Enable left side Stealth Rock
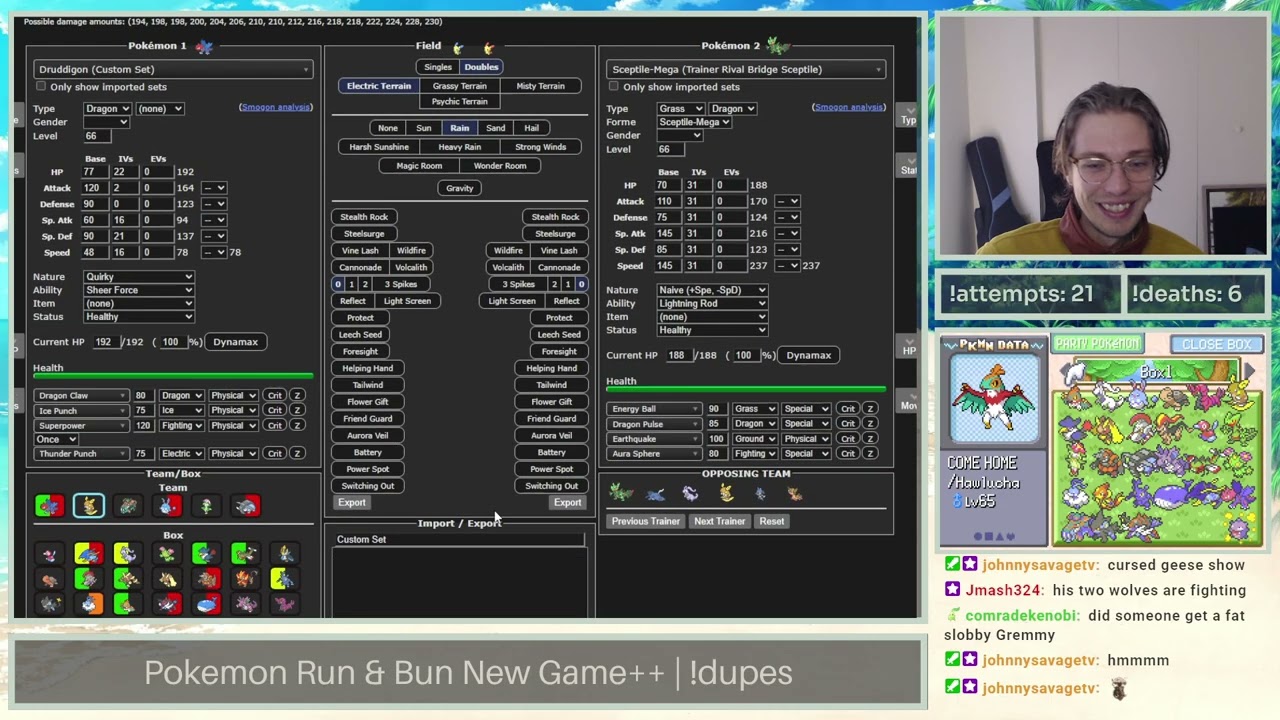Viewport: 1280px width, 720px height. [x=364, y=217]
